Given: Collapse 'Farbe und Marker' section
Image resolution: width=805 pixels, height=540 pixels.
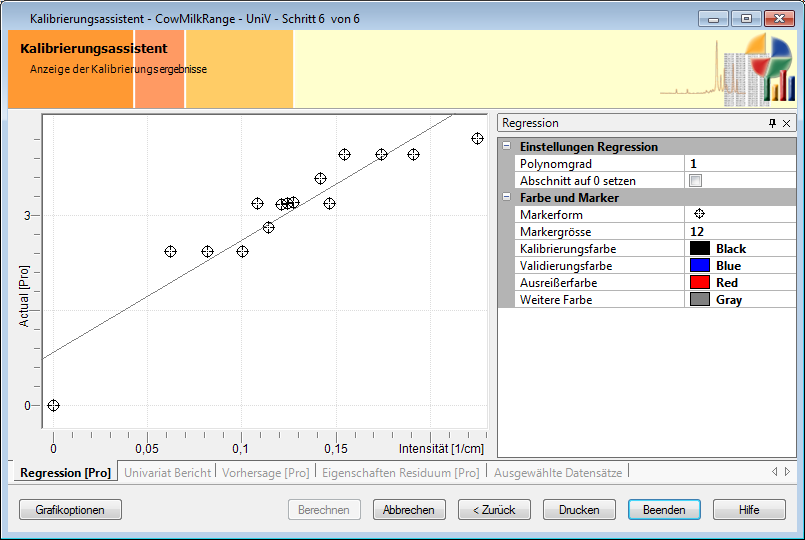Looking at the screenshot, I should tap(507, 198).
